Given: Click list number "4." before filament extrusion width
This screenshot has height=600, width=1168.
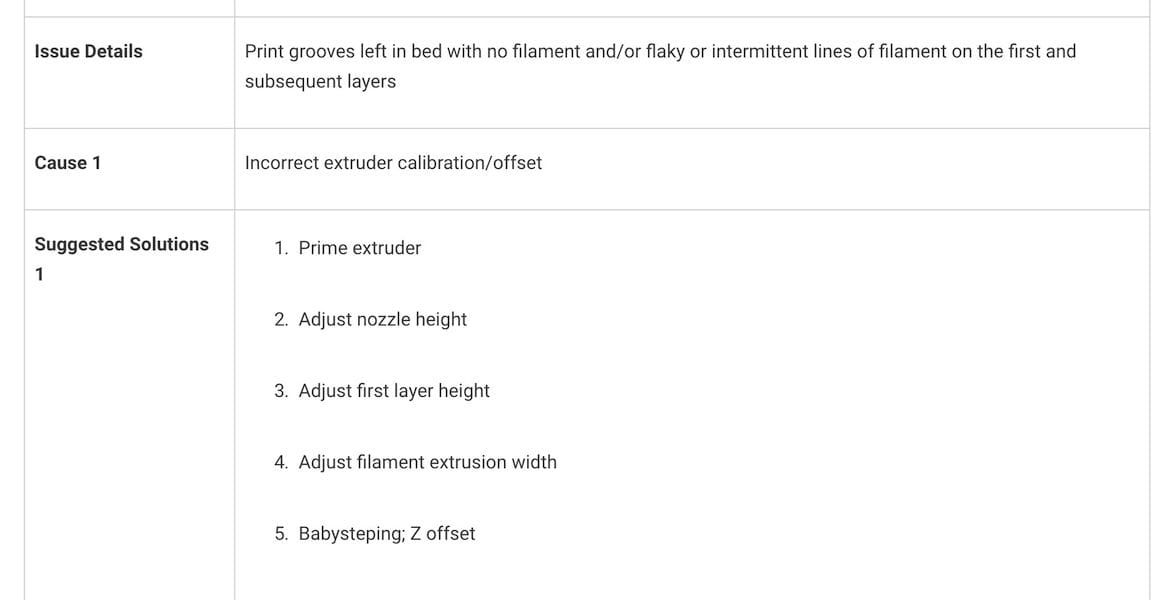Looking at the screenshot, I should pyautogui.click(x=281, y=462).
